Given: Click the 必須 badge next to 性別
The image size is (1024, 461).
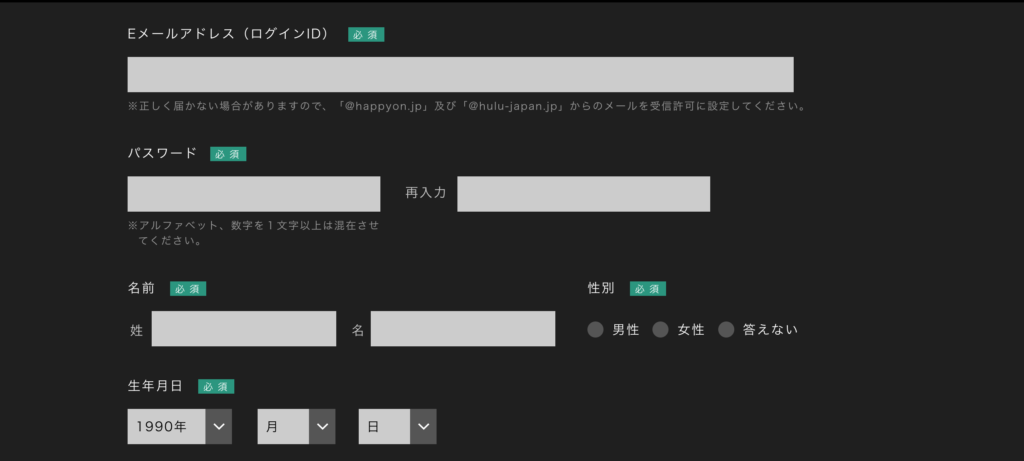Looking at the screenshot, I should 648,289.
